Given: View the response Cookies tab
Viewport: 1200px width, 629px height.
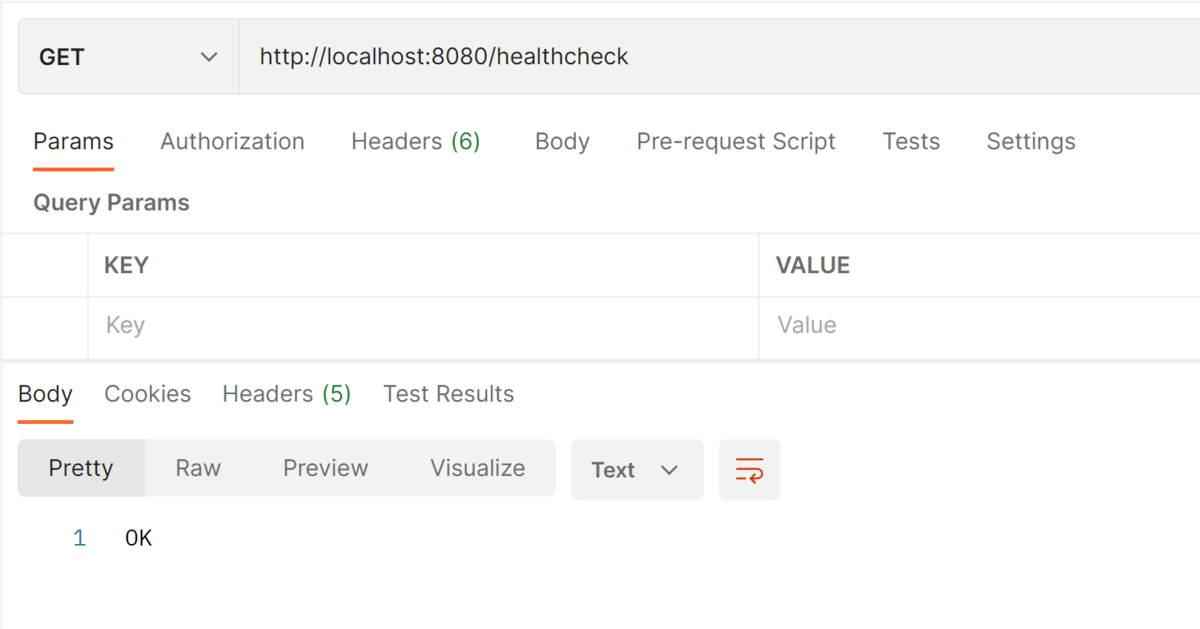Looking at the screenshot, I should point(147,393).
